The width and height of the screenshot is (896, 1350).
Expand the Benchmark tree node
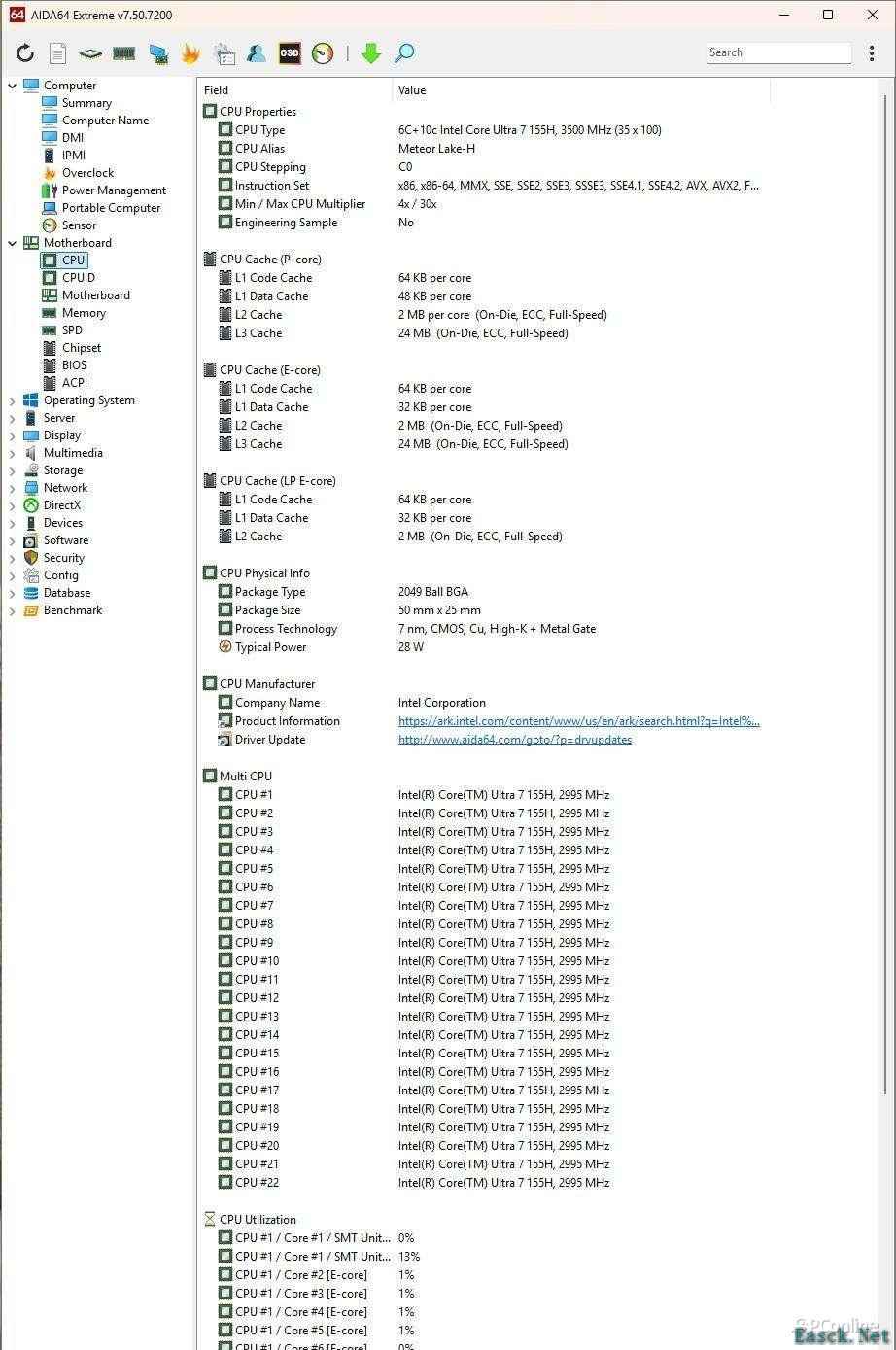click(13, 610)
